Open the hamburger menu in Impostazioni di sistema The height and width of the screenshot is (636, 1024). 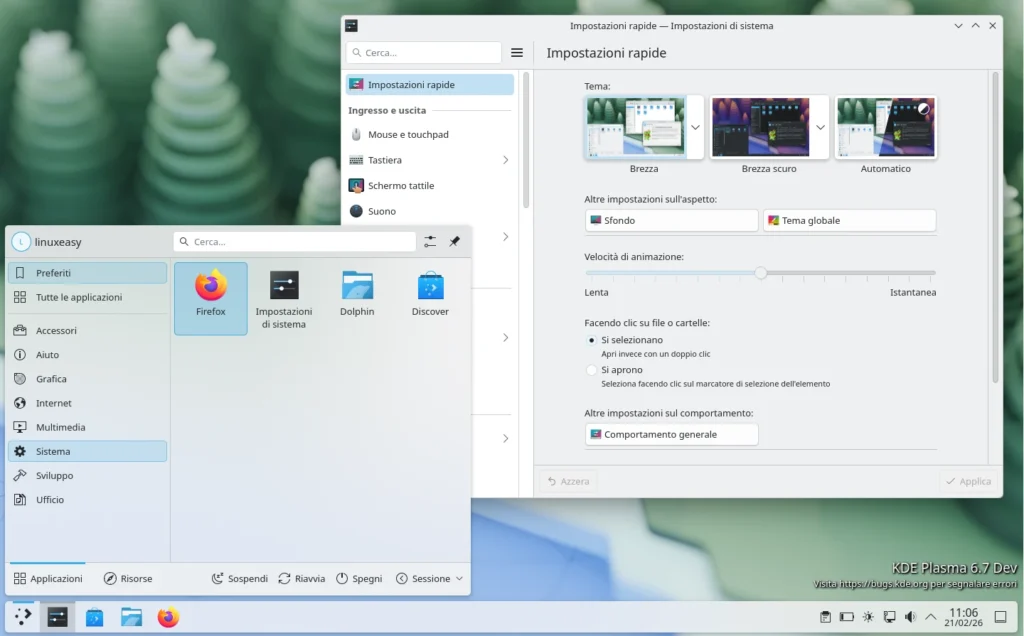[x=517, y=52]
